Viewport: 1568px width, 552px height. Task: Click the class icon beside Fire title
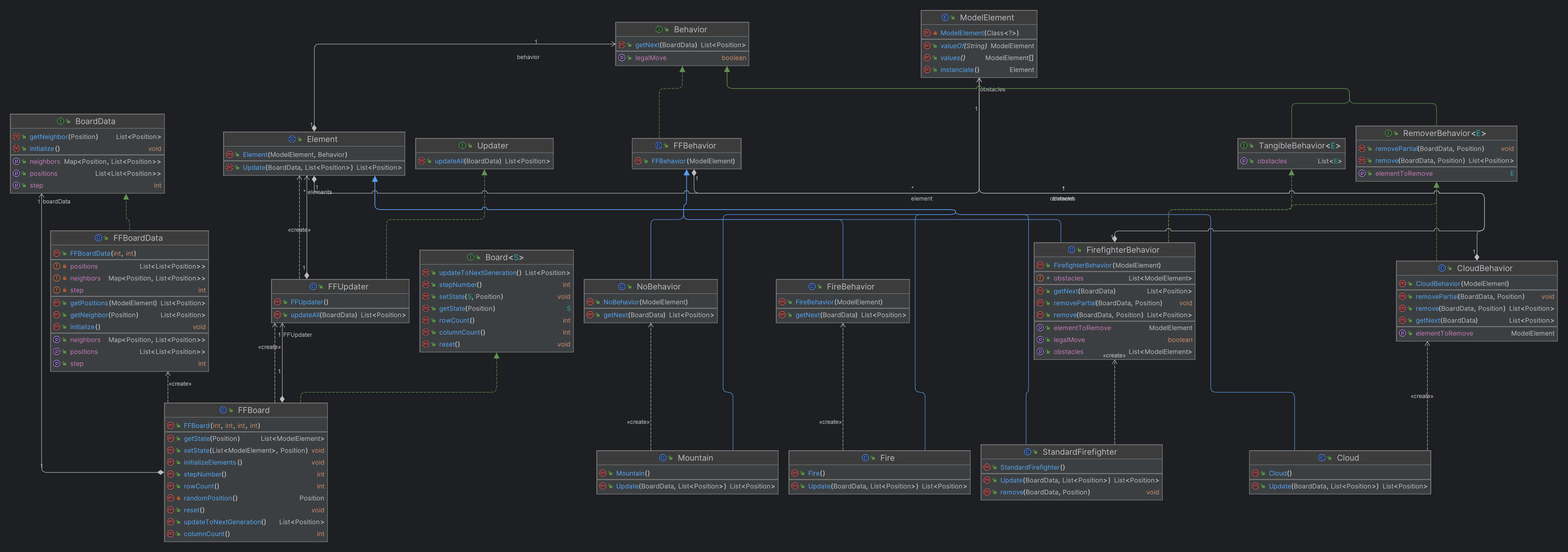865,458
